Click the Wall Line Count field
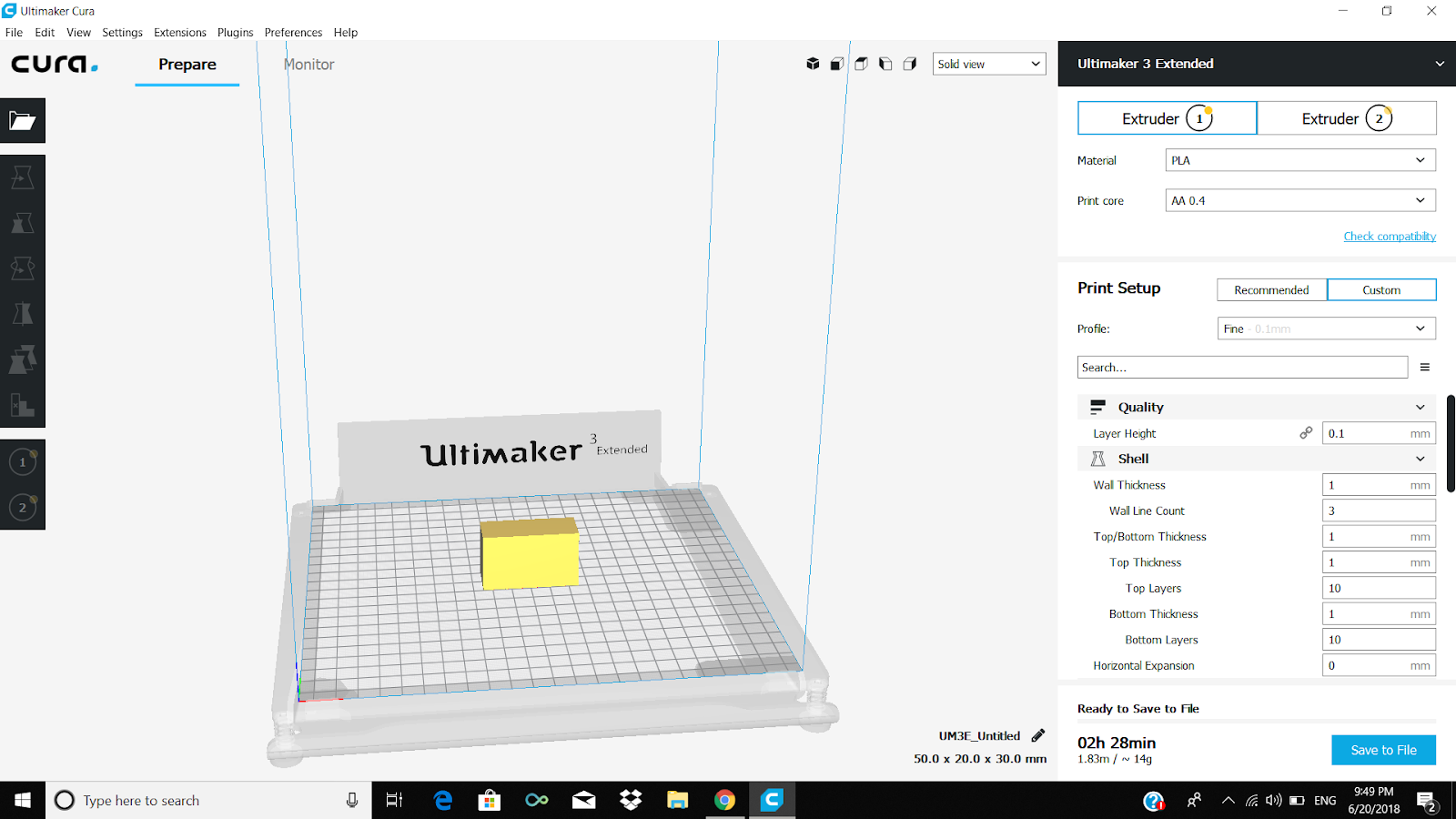The width and height of the screenshot is (1456, 819). pos(1379,511)
